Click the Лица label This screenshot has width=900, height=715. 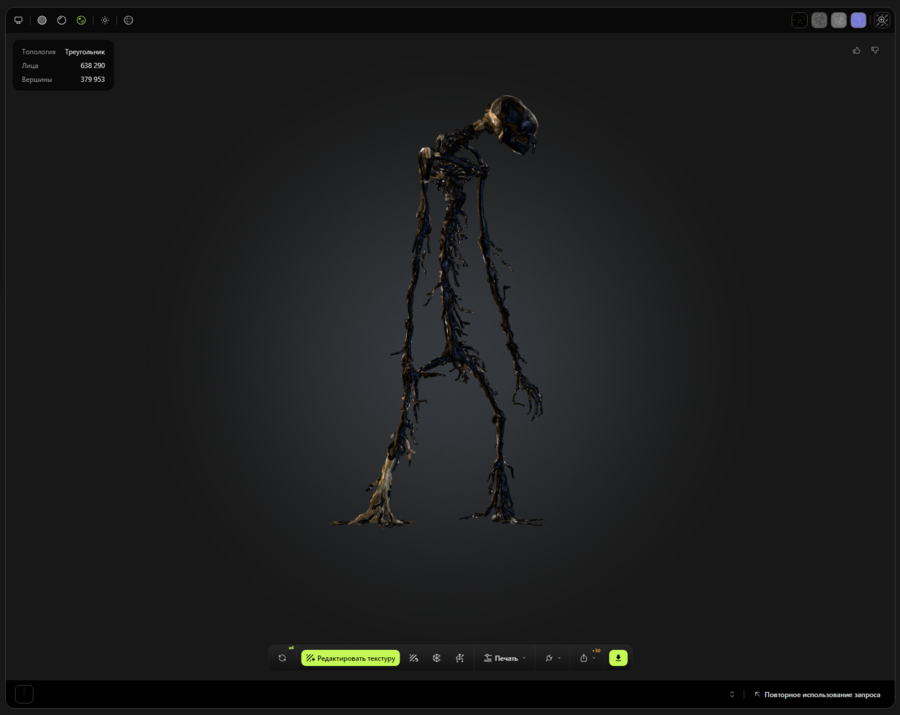30,65
